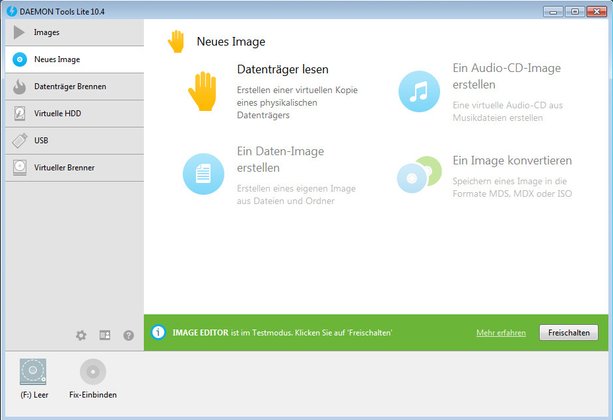The image size is (613, 420).
Task: Minimize the DAEMON Tools Lite window
Action: 553,11
